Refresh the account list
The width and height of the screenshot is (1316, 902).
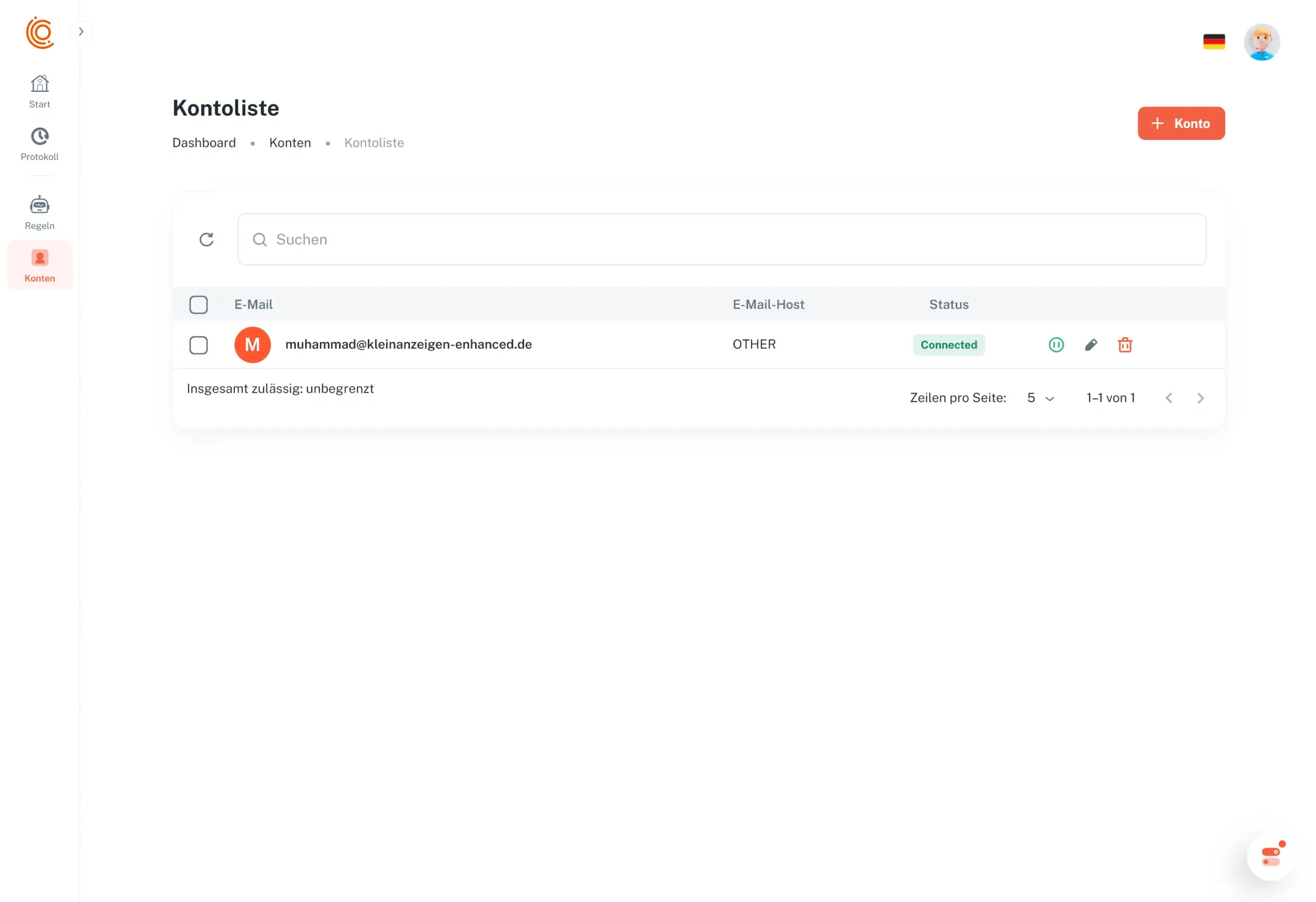tap(207, 240)
